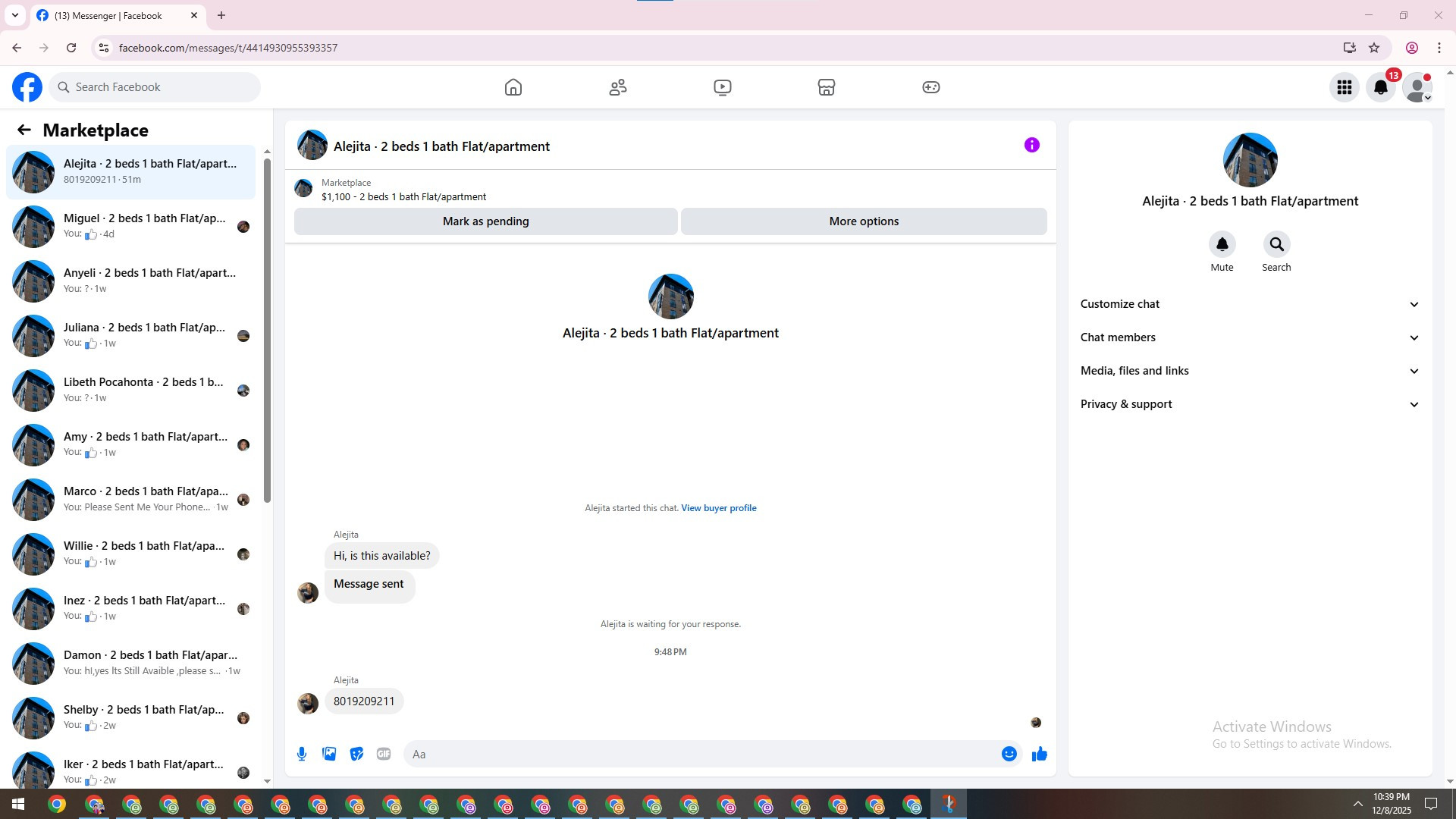The height and width of the screenshot is (819, 1456).
Task: Open the Juliana conversation
Action: (130, 336)
